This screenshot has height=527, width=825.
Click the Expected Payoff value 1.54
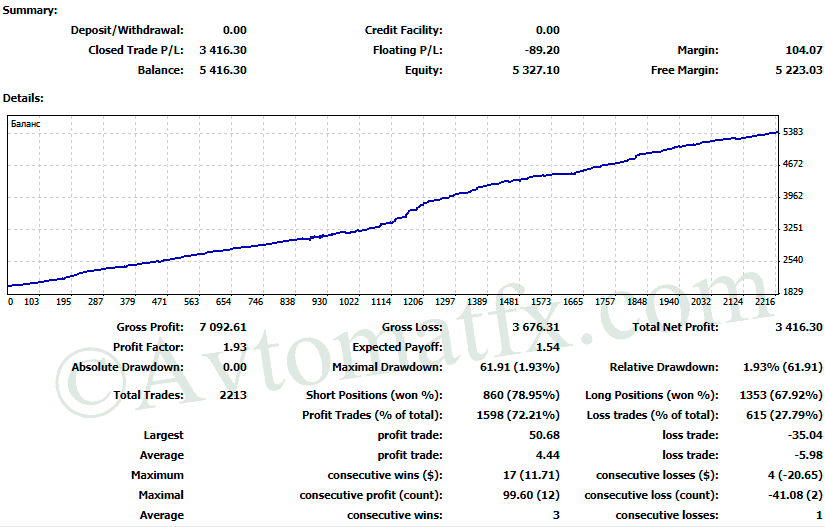coord(548,347)
